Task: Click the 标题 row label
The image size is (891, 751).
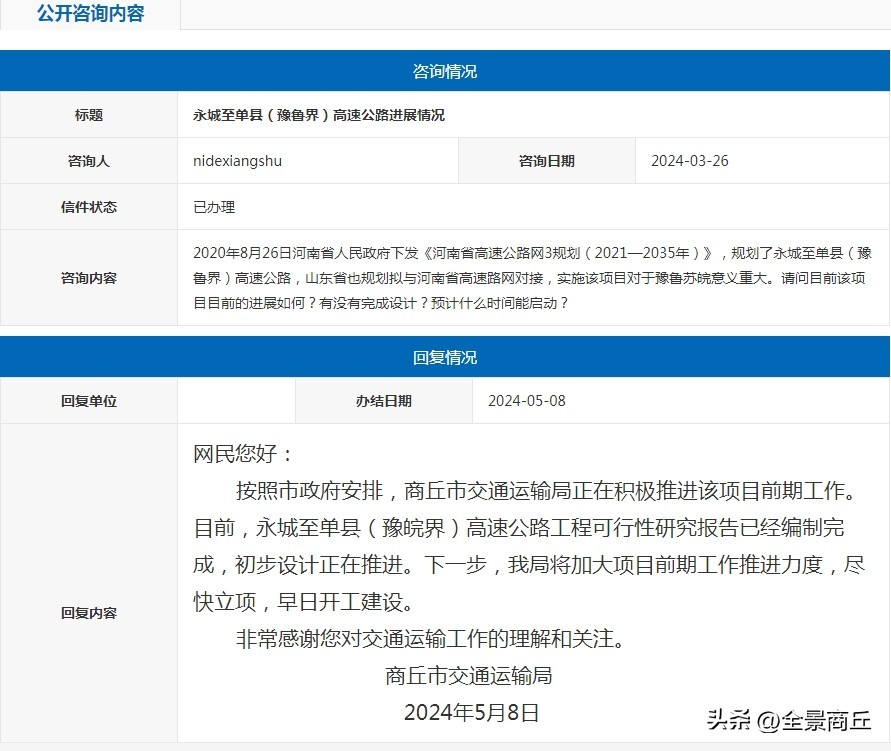Action: [x=89, y=115]
